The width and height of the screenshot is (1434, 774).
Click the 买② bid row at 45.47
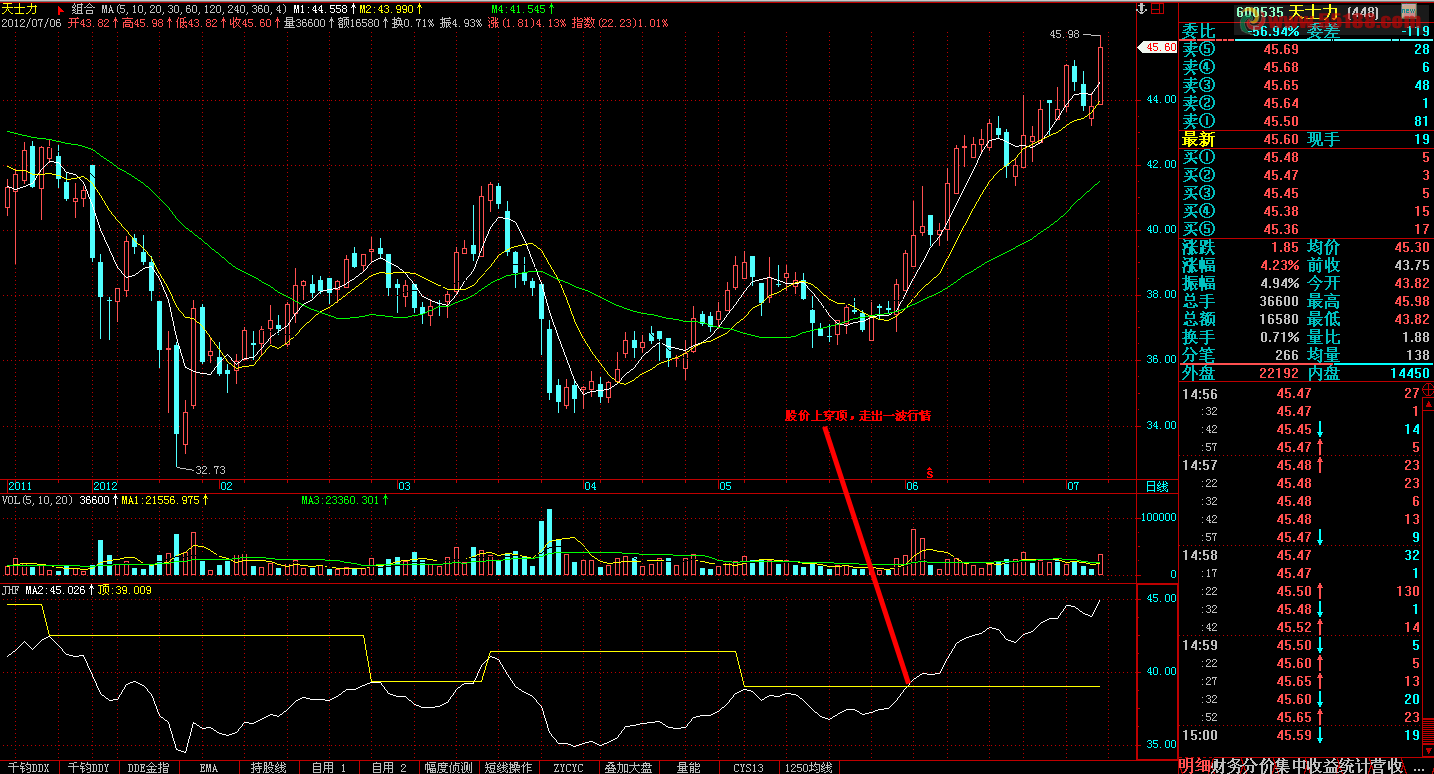(1306, 175)
